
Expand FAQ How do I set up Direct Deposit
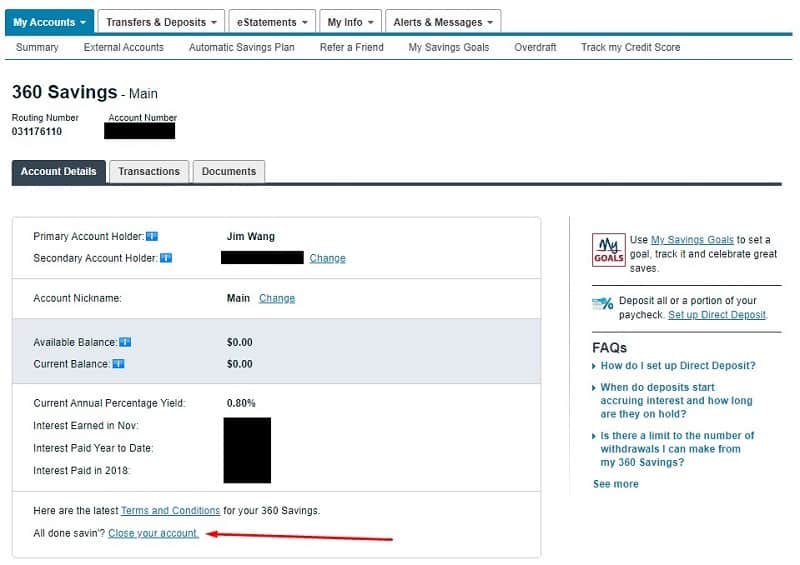pos(677,366)
